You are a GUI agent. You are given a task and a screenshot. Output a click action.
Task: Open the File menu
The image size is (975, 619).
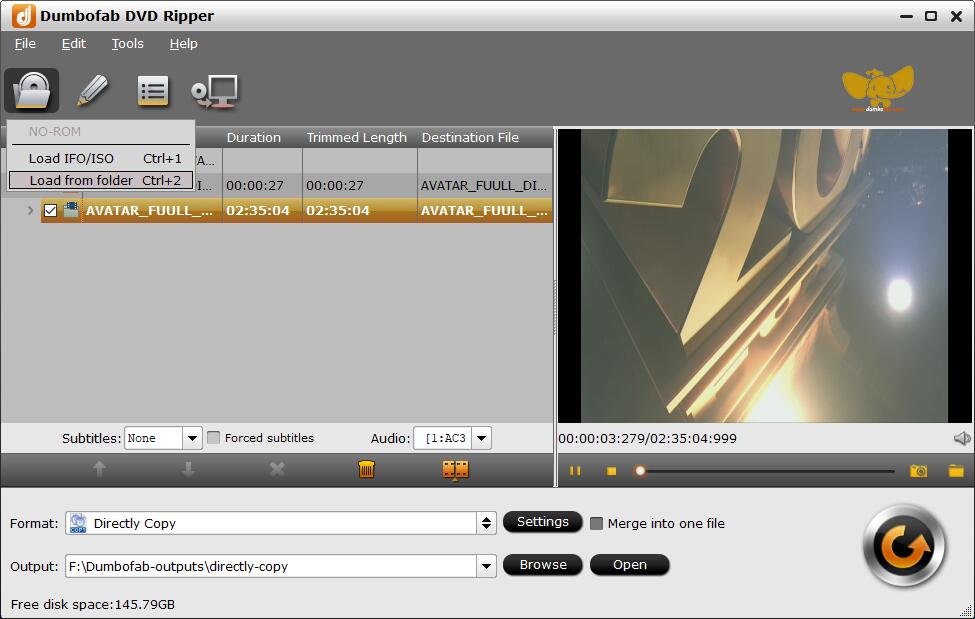pyautogui.click(x=25, y=44)
